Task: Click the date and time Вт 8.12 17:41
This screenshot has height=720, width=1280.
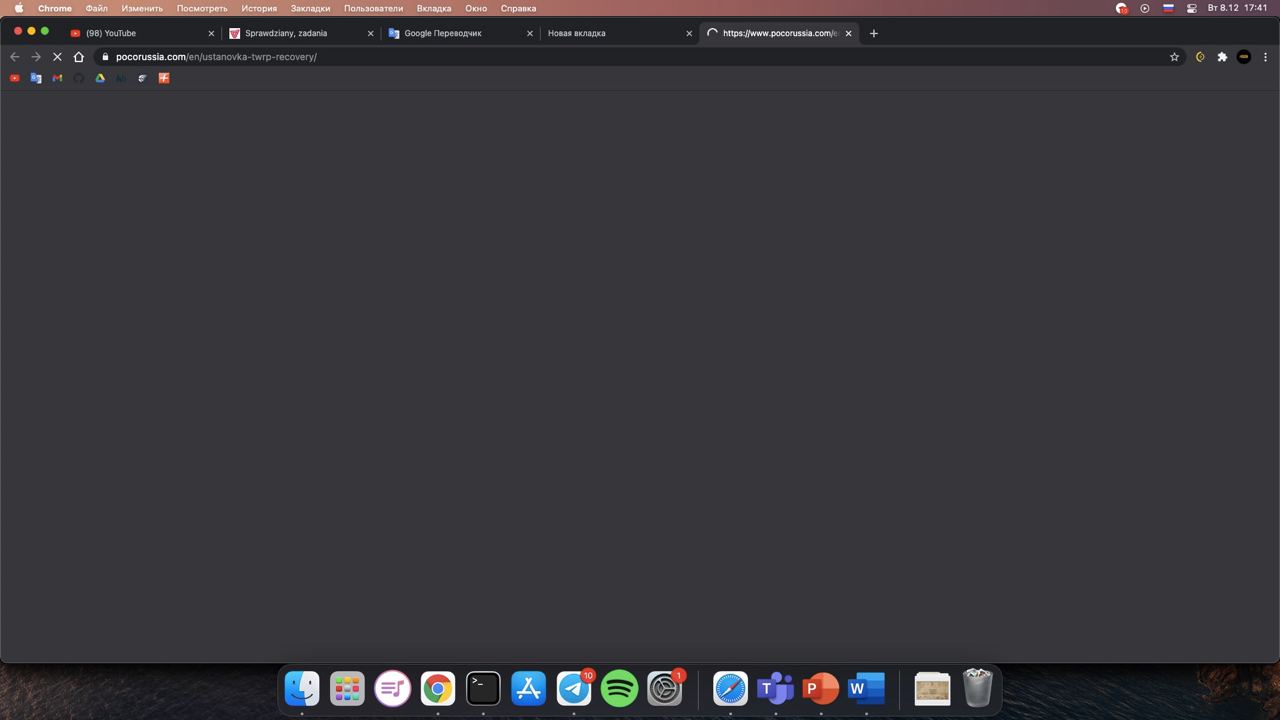Action: click(1237, 8)
